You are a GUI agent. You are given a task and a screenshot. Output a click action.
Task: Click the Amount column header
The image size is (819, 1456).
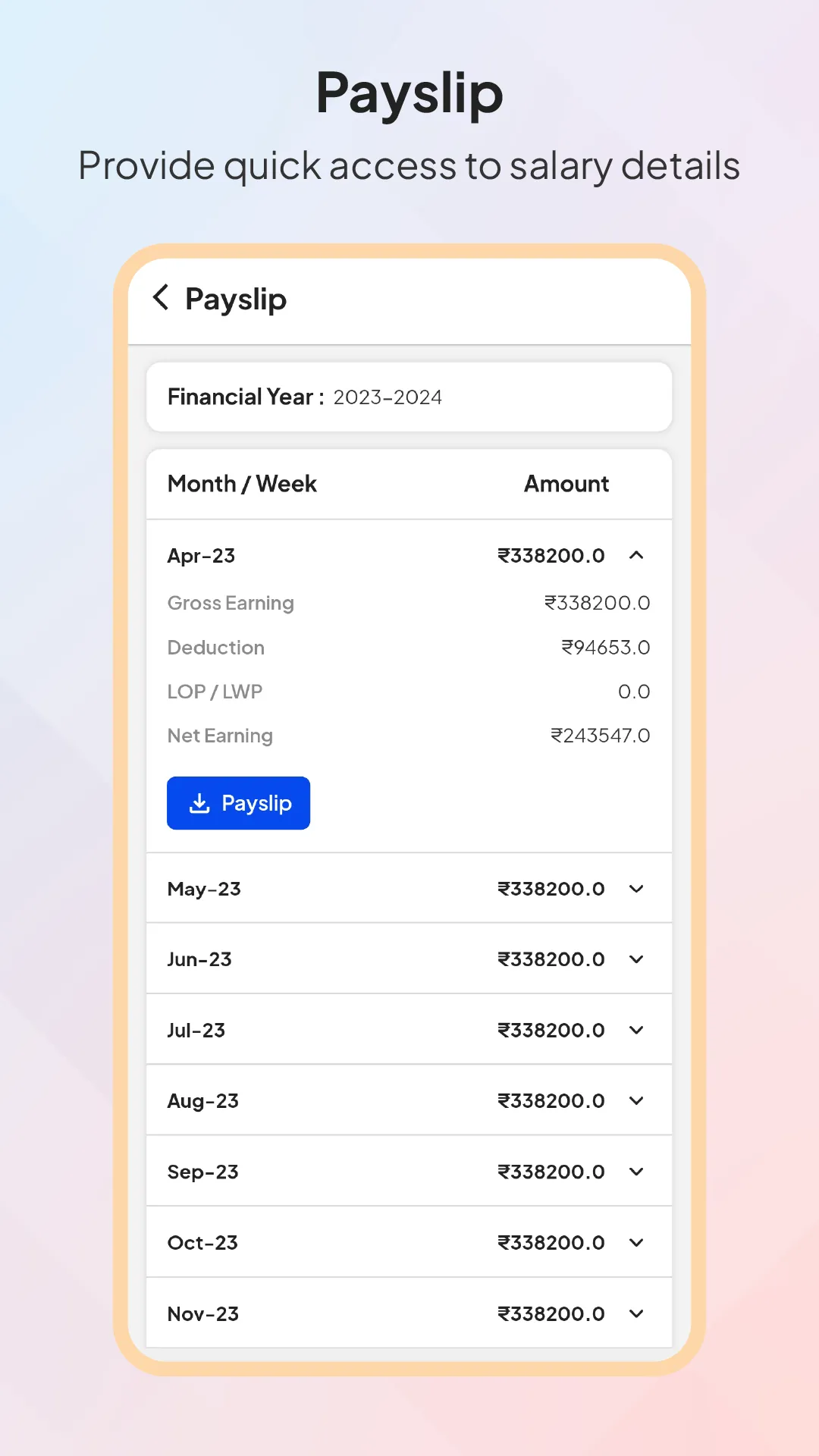[x=566, y=484]
